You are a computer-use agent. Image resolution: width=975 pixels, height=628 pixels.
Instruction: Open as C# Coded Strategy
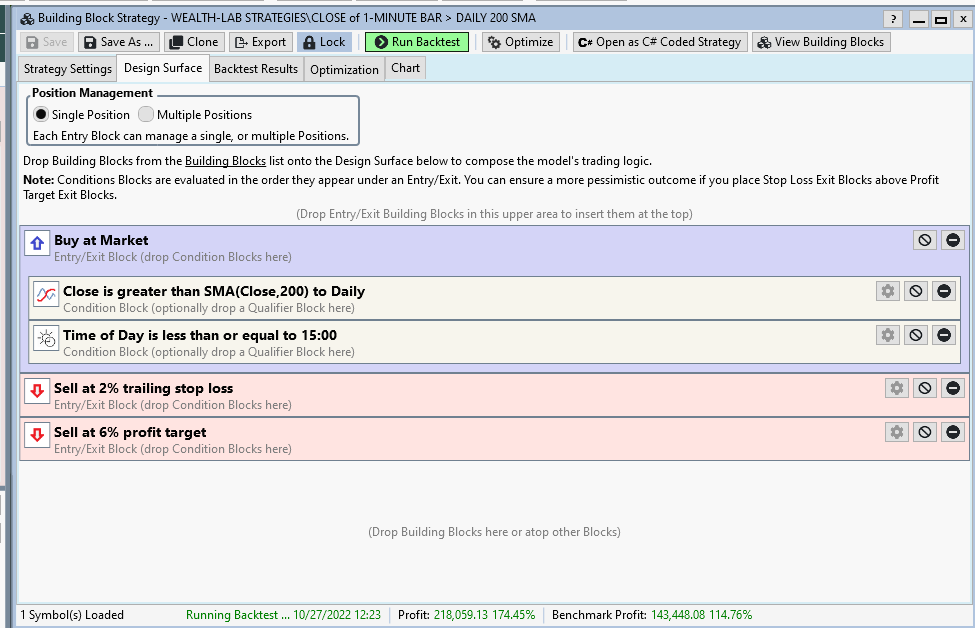[659, 42]
